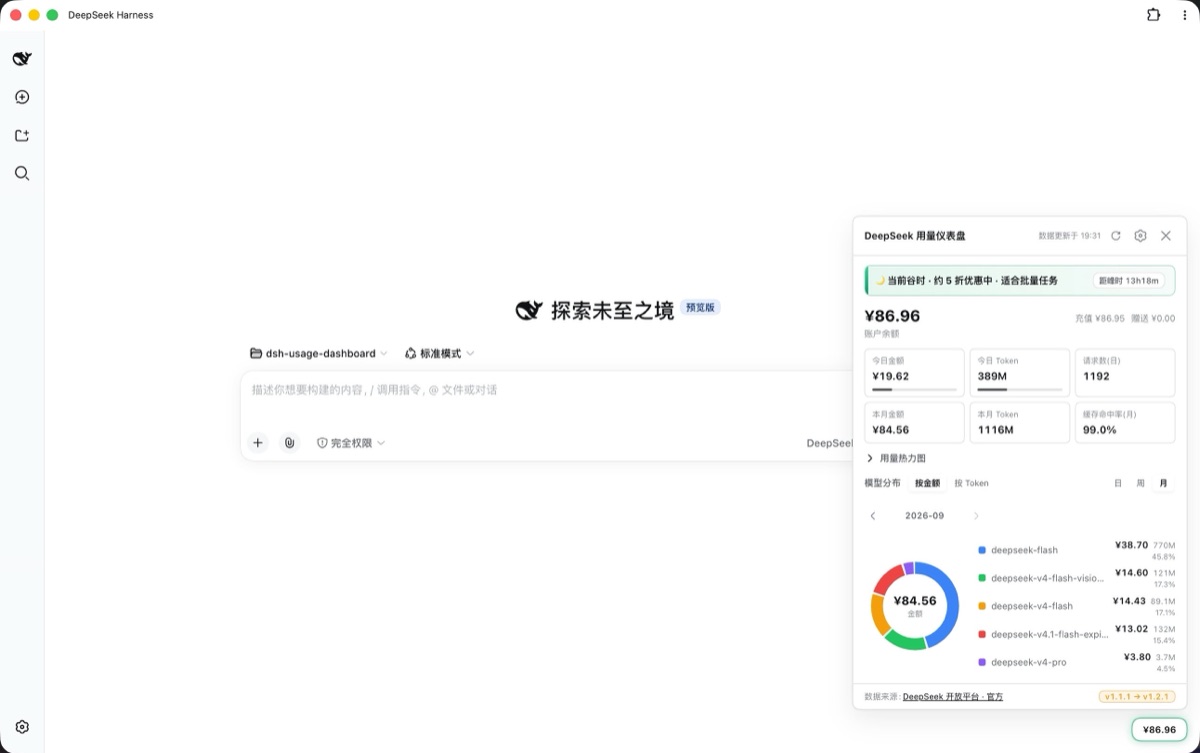
Task: Click the v1.1.1 → v1.2.1 update badge
Action: [1137, 696]
